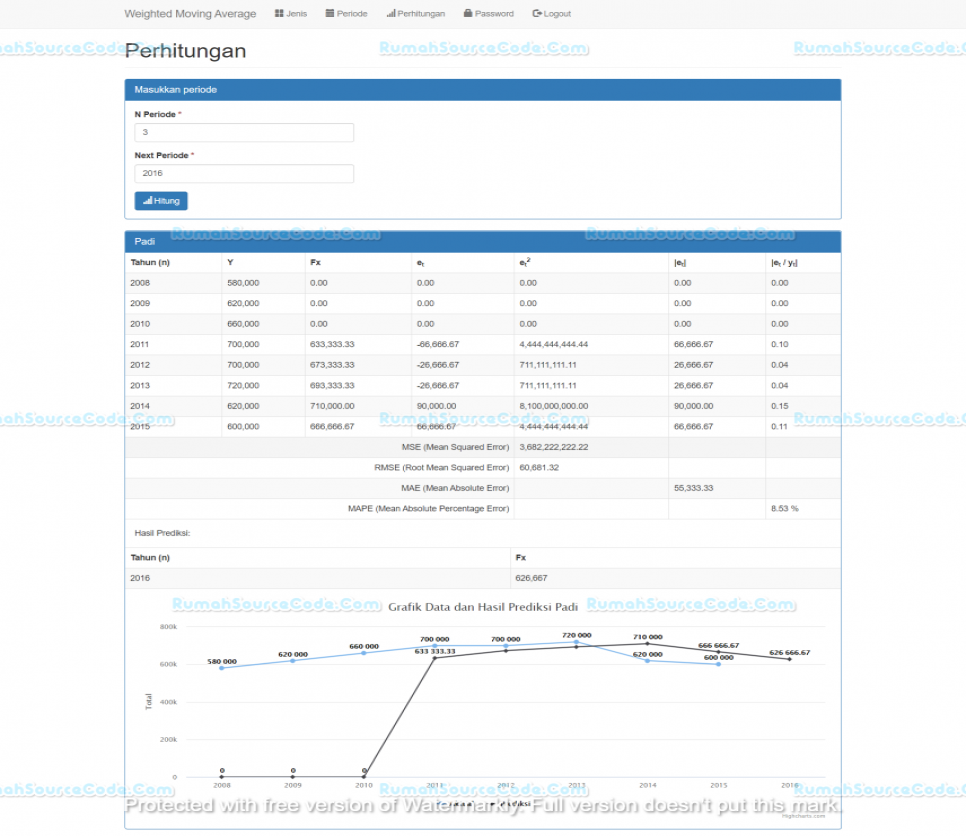This screenshot has width=966, height=836.
Task: Select the Perhitungan nav item
Action: point(415,13)
